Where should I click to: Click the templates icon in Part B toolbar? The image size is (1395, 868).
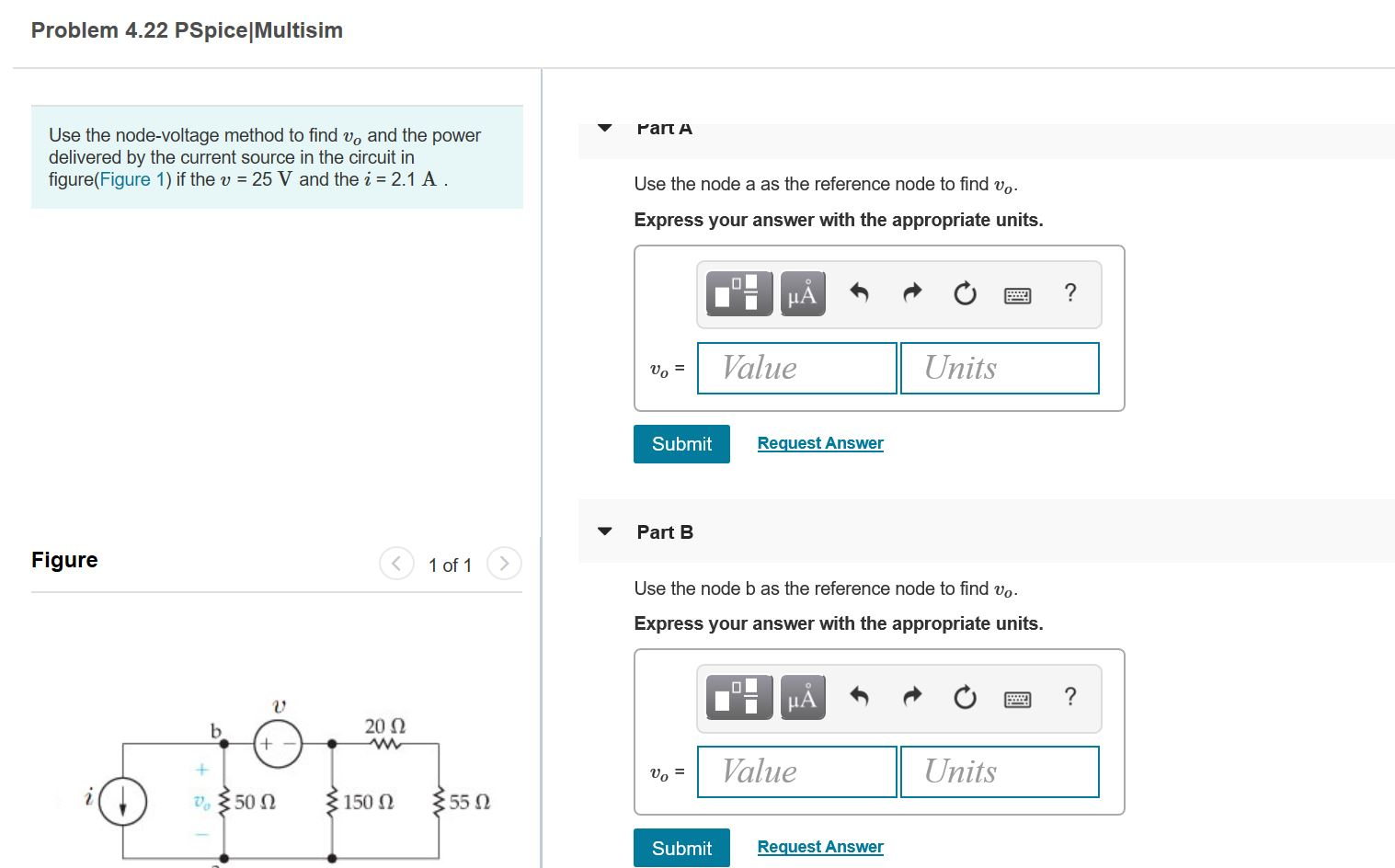coord(738,697)
